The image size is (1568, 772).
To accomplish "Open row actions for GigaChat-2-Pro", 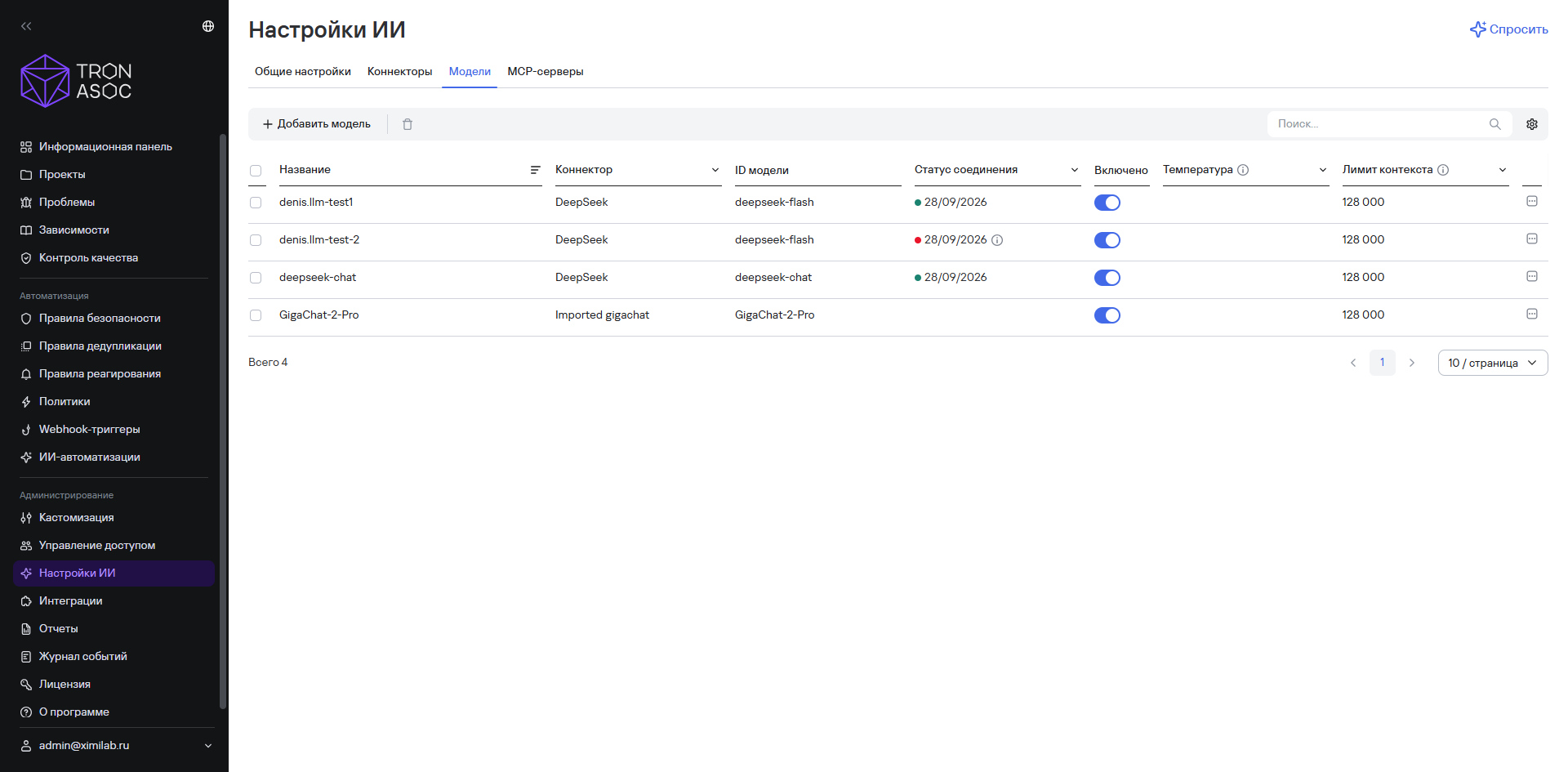I will tap(1532, 315).
